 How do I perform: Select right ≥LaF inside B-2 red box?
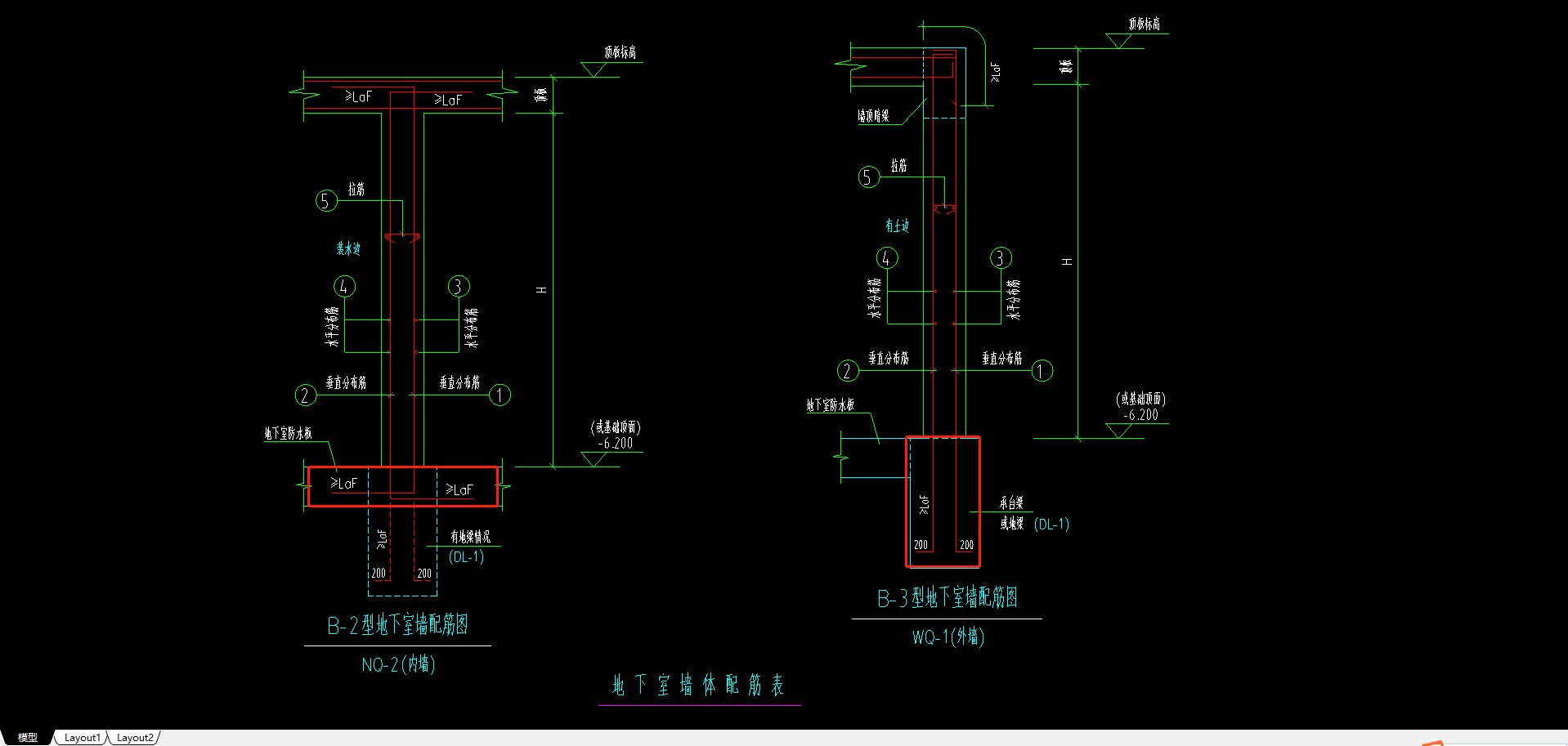459,489
